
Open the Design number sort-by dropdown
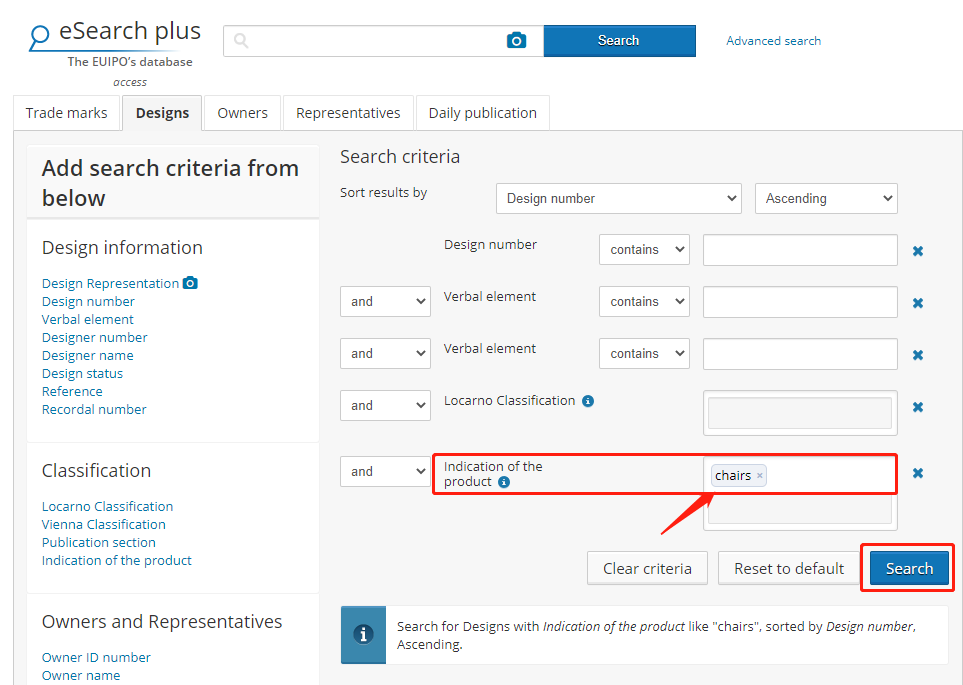pyautogui.click(x=618, y=198)
